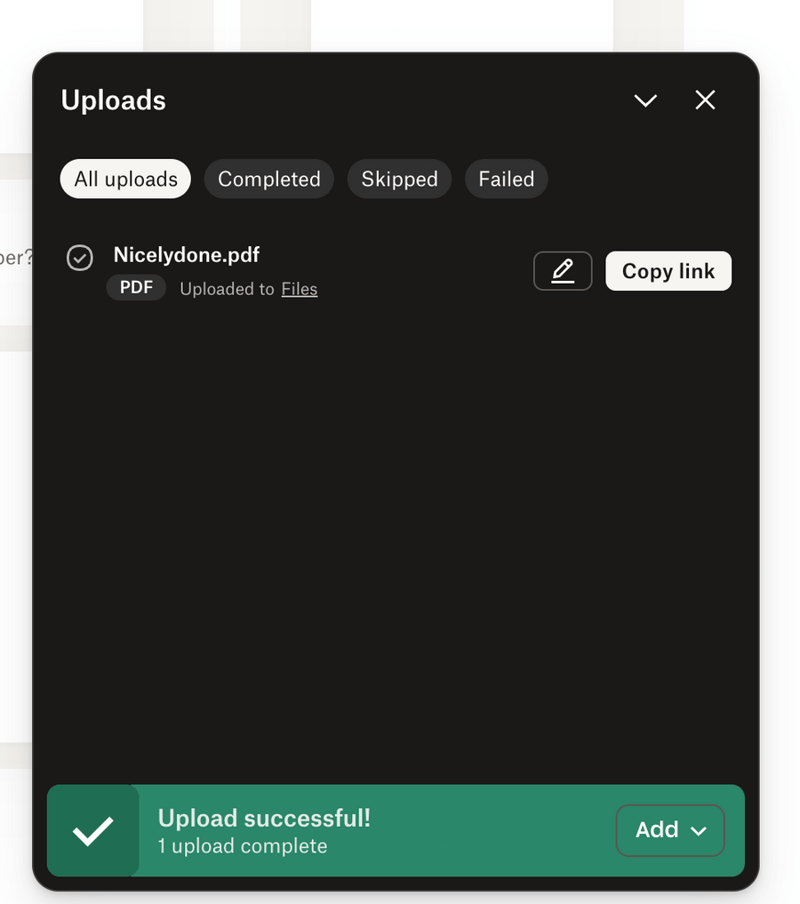Click the green checkmark icon in success banner

coord(93,830)
